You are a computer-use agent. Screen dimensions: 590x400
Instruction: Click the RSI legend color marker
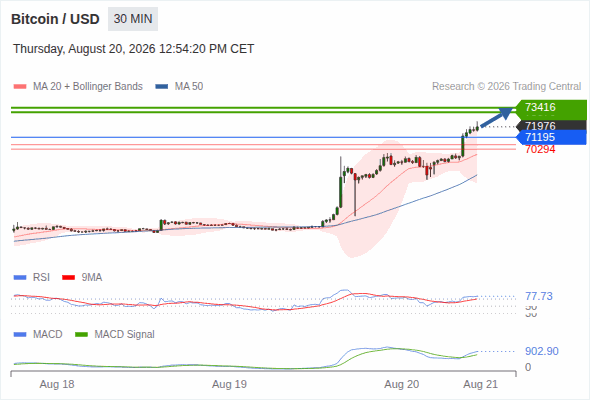20,278
